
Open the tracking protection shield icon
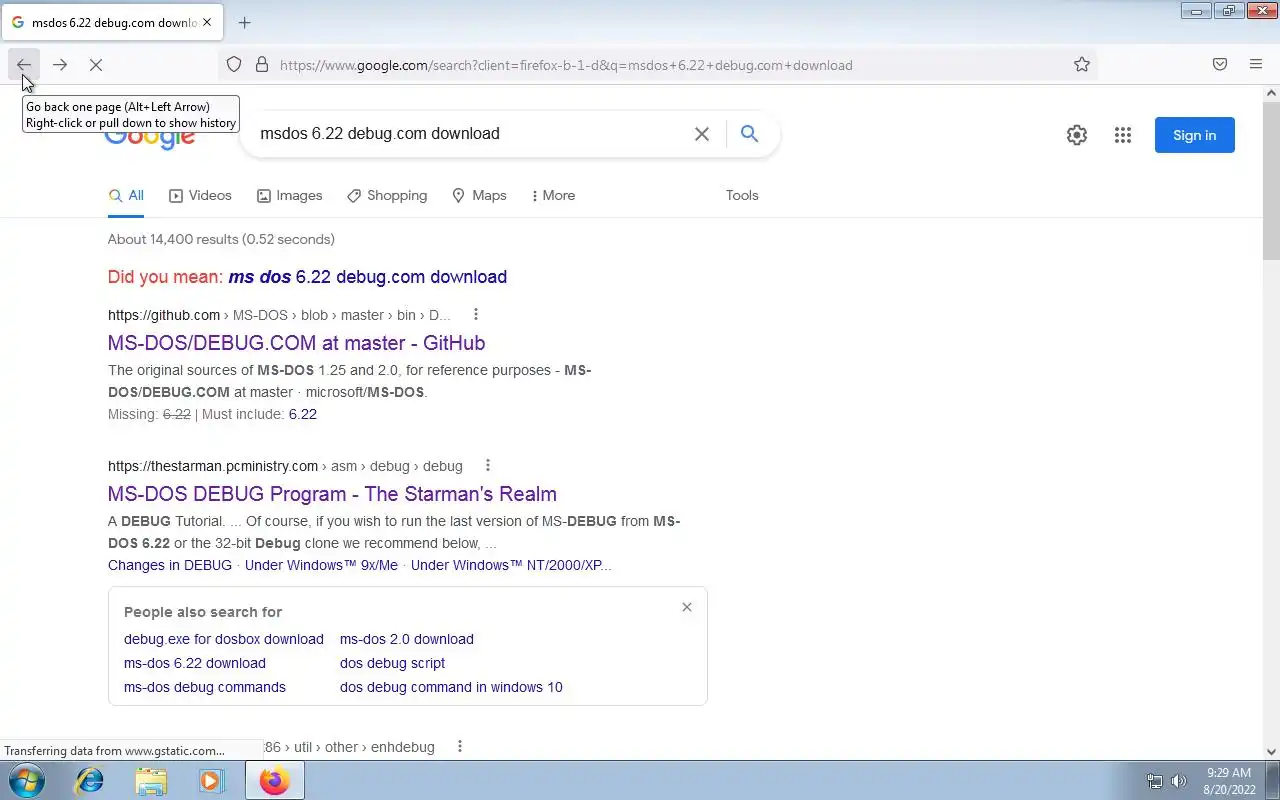(234, 65)
